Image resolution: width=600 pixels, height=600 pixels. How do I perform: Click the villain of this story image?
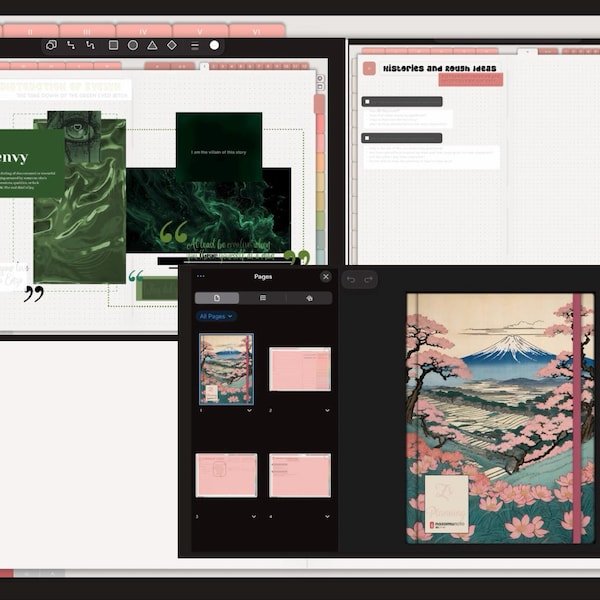(x=219, y=147)
